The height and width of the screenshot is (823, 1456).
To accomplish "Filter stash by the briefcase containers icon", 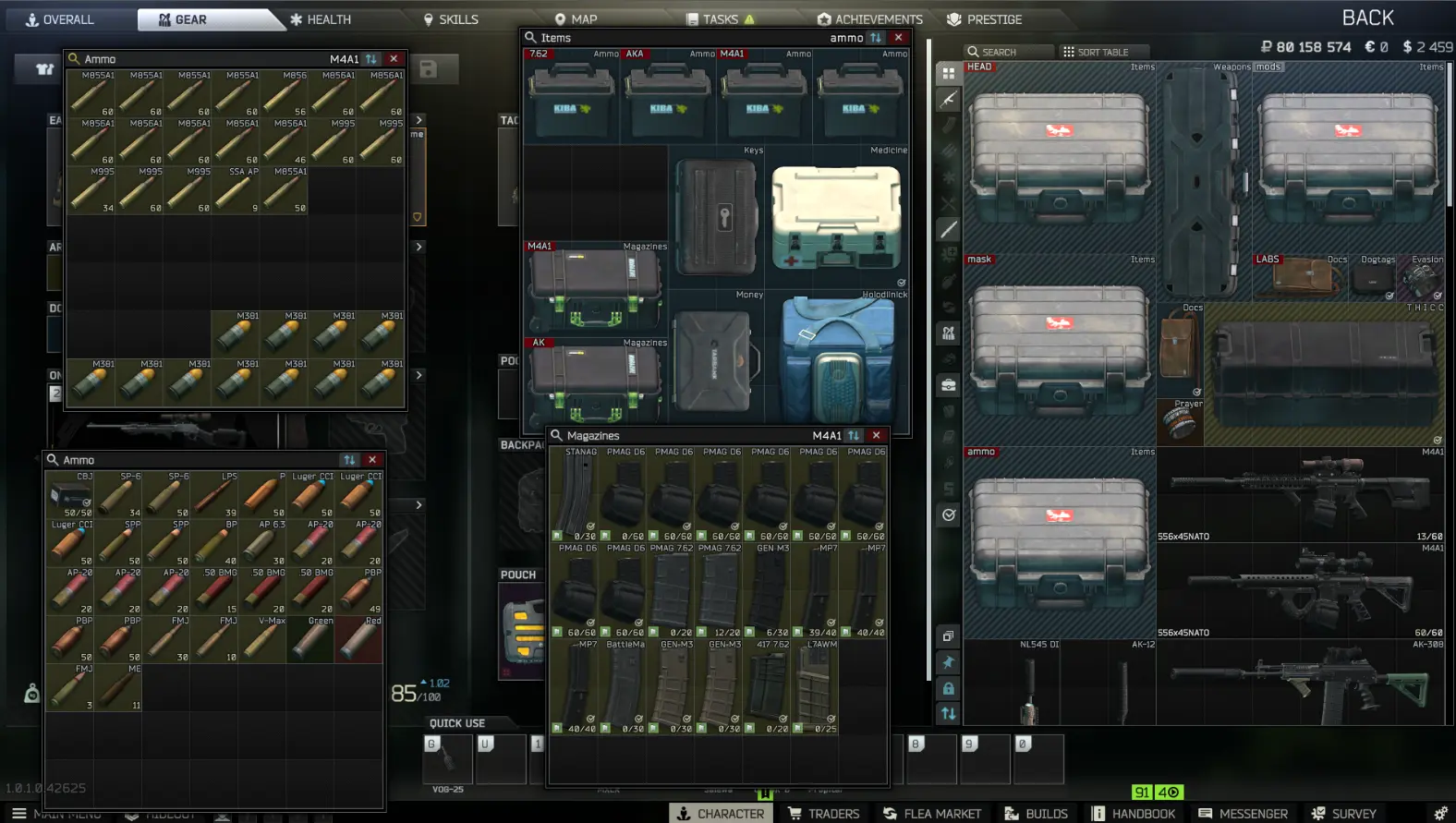I will 949,385.
